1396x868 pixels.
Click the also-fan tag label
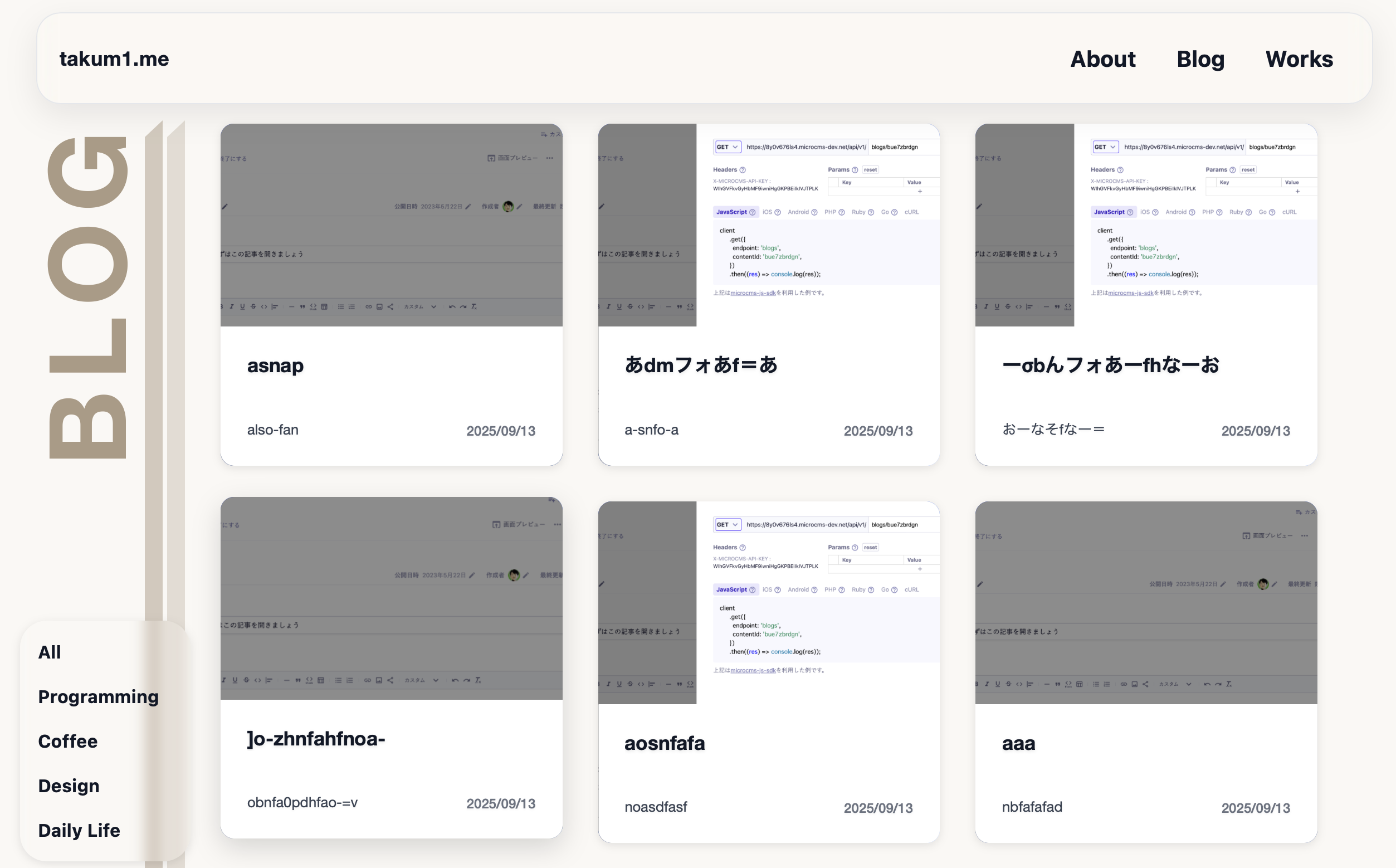click(272, 430)
